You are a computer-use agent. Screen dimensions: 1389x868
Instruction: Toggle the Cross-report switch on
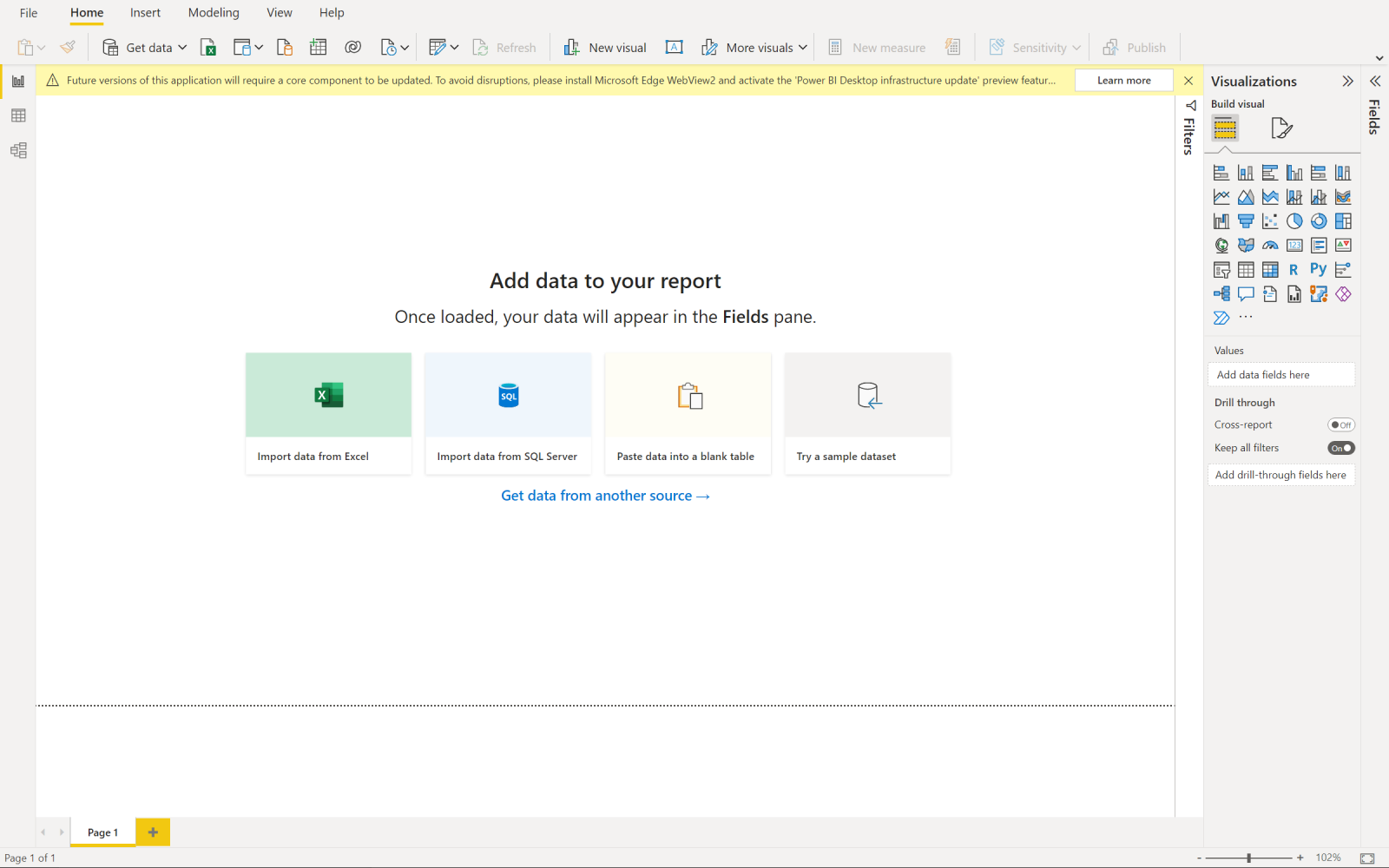tap(1341, 424)
